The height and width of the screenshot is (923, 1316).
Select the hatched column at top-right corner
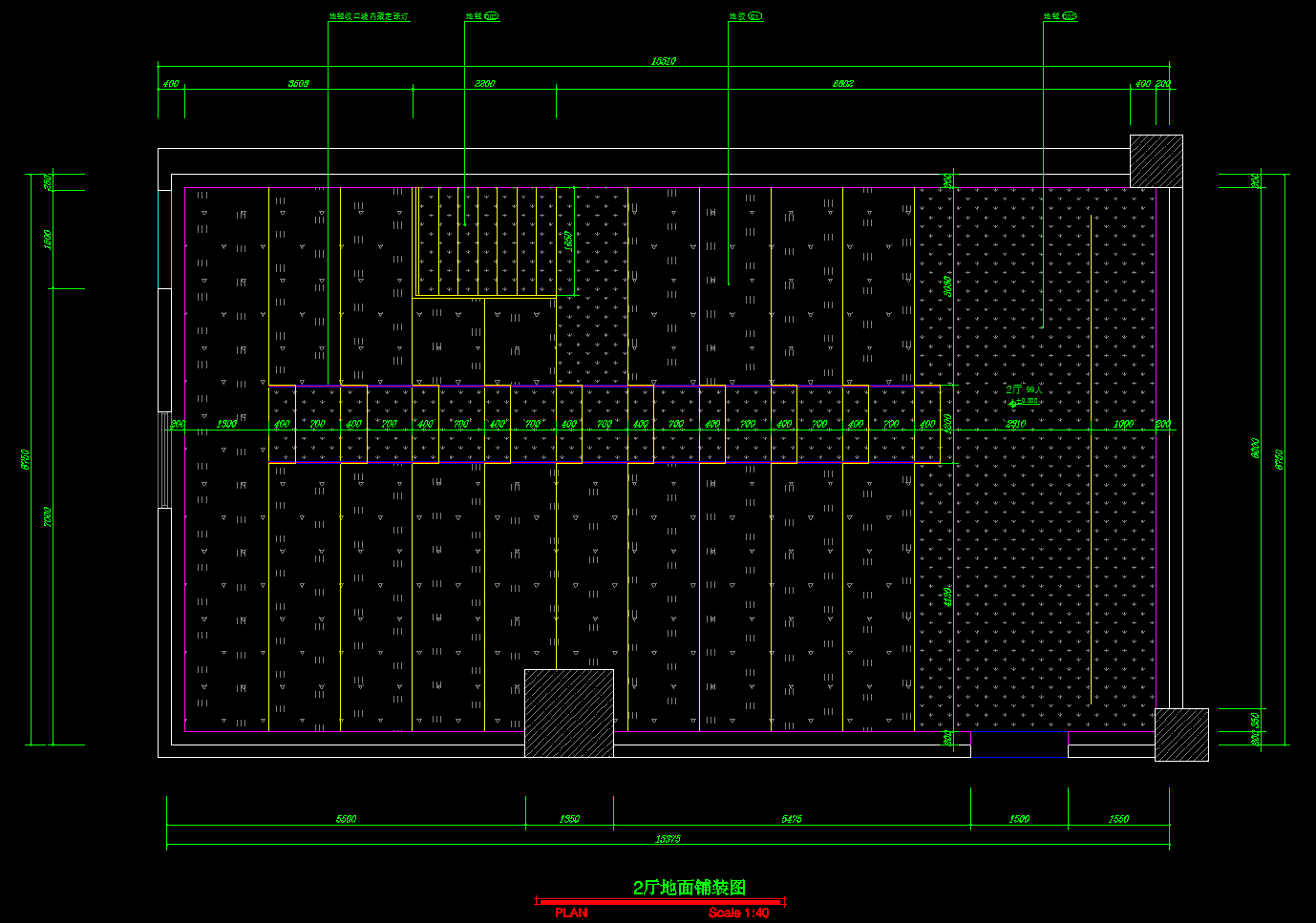click(1156, 160)
